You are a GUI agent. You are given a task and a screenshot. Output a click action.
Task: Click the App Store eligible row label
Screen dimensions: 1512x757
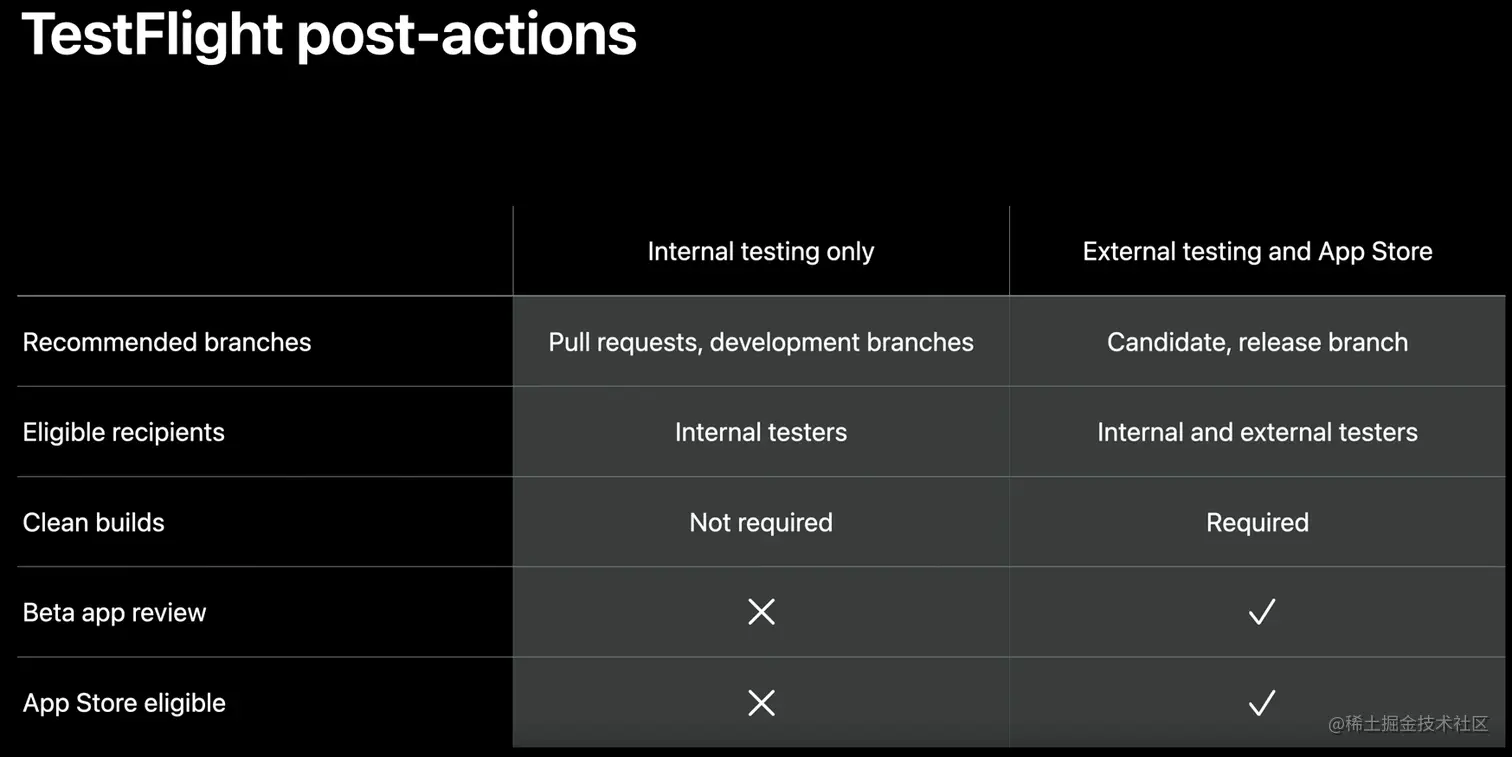tap(124, 703)
